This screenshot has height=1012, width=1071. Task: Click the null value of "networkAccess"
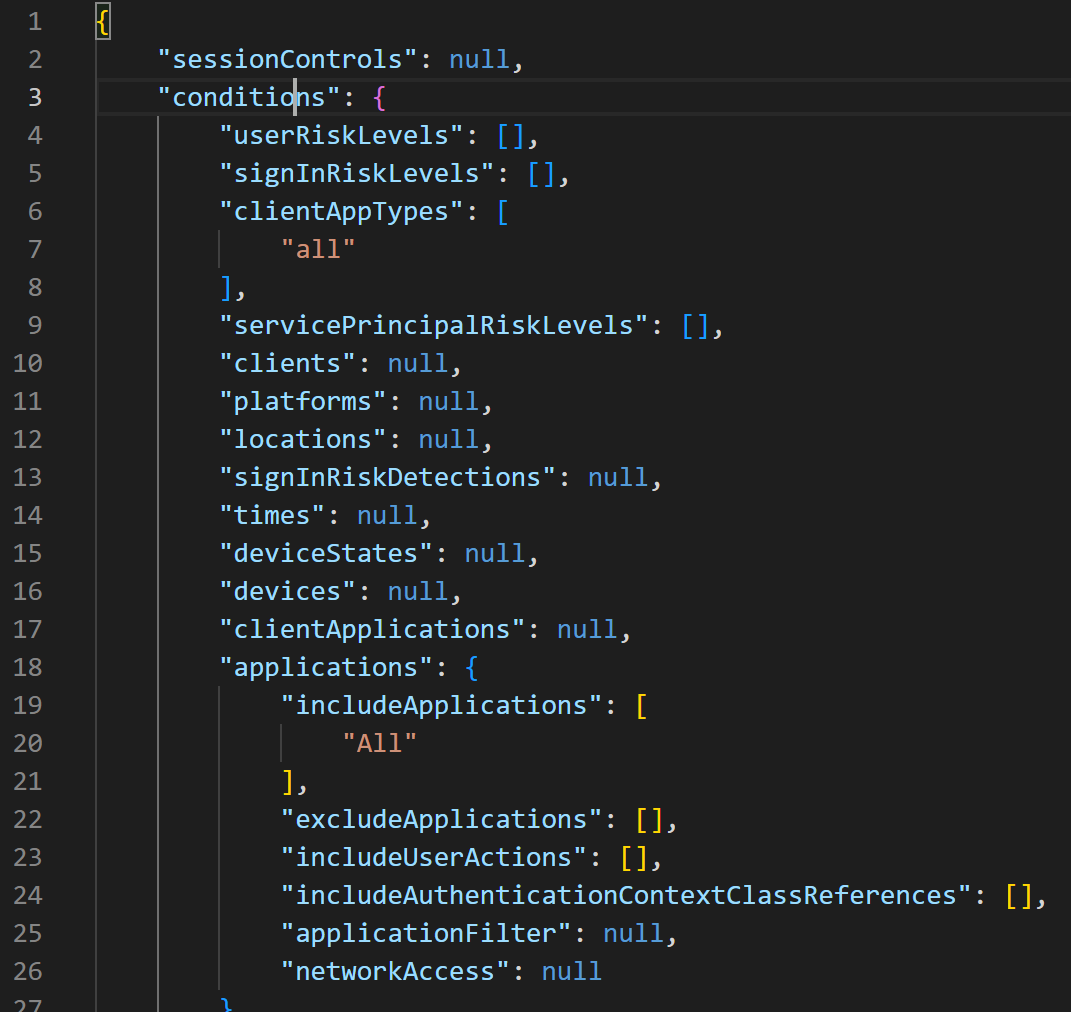tap(572, 971)
